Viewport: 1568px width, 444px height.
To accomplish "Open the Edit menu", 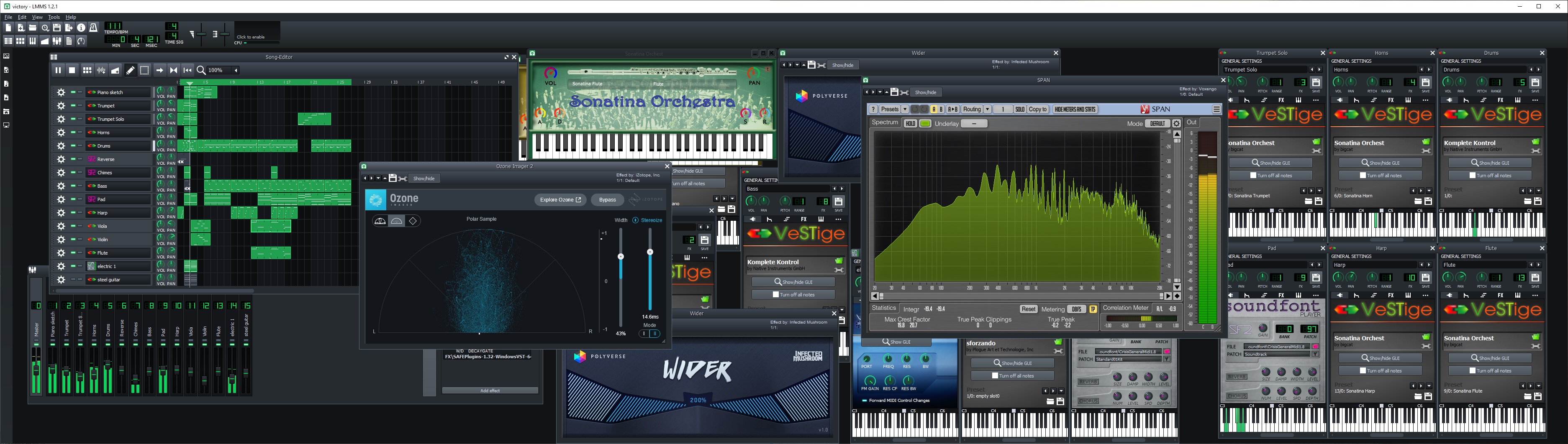I will pos(22,17).
